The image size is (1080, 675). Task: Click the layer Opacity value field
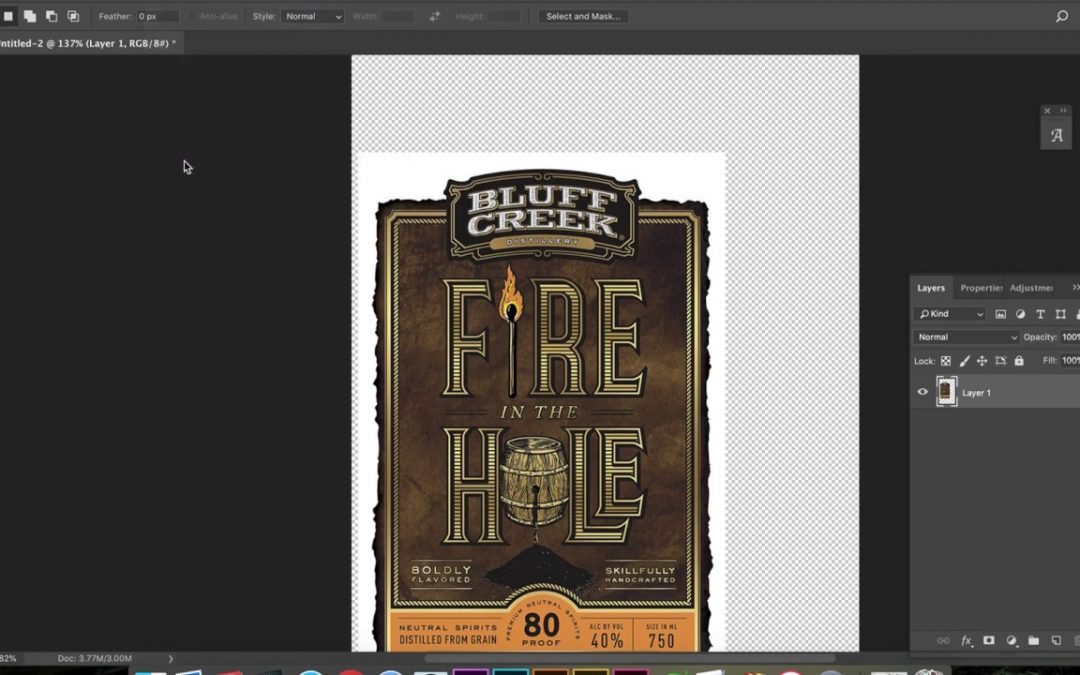click(1070, 337)
